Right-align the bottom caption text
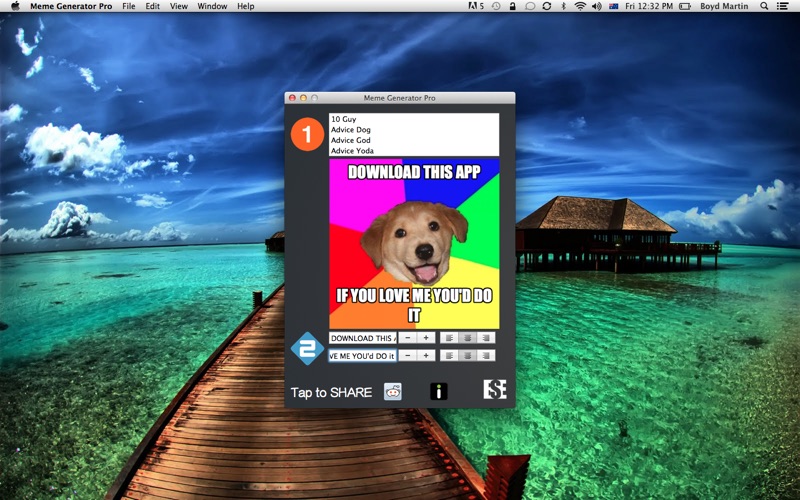800x500 pixels. point(486,356)
